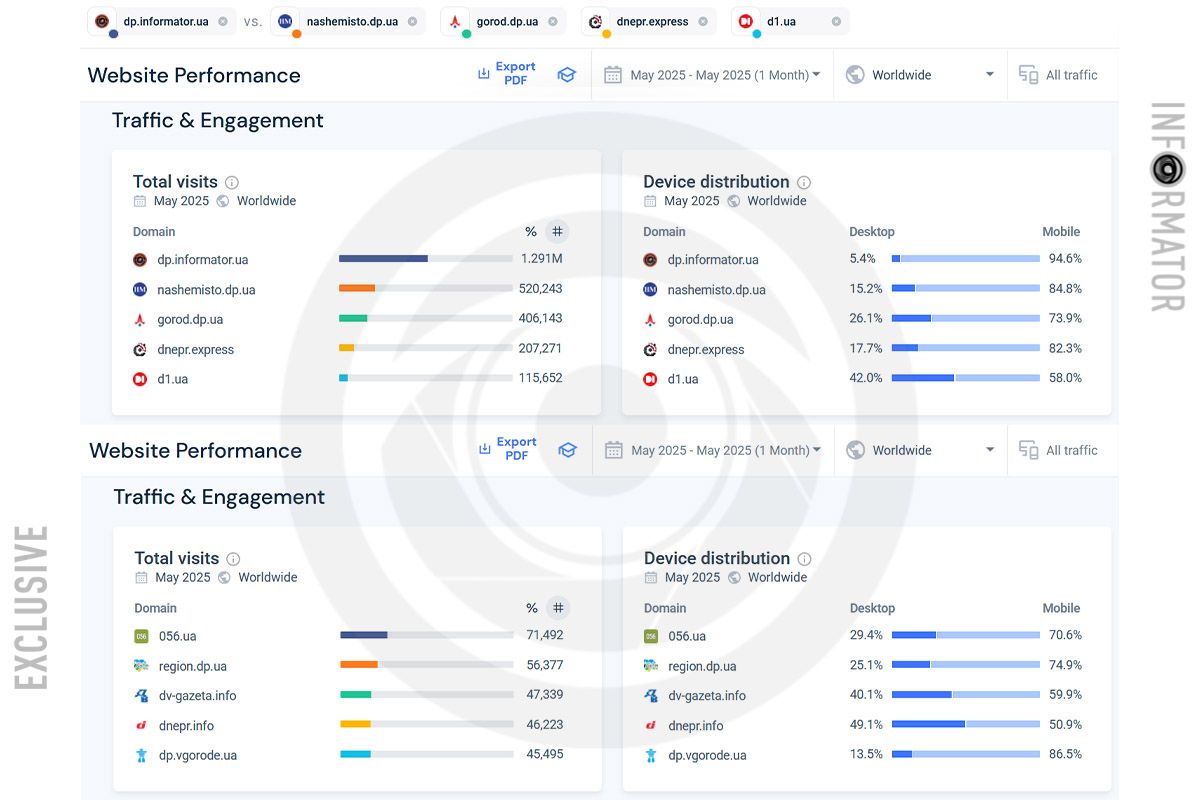This screenshot has height=800, width=1200.
Task: Click gorod.dp.ua favicon in top chip
Action: click(x=455, y=21)
